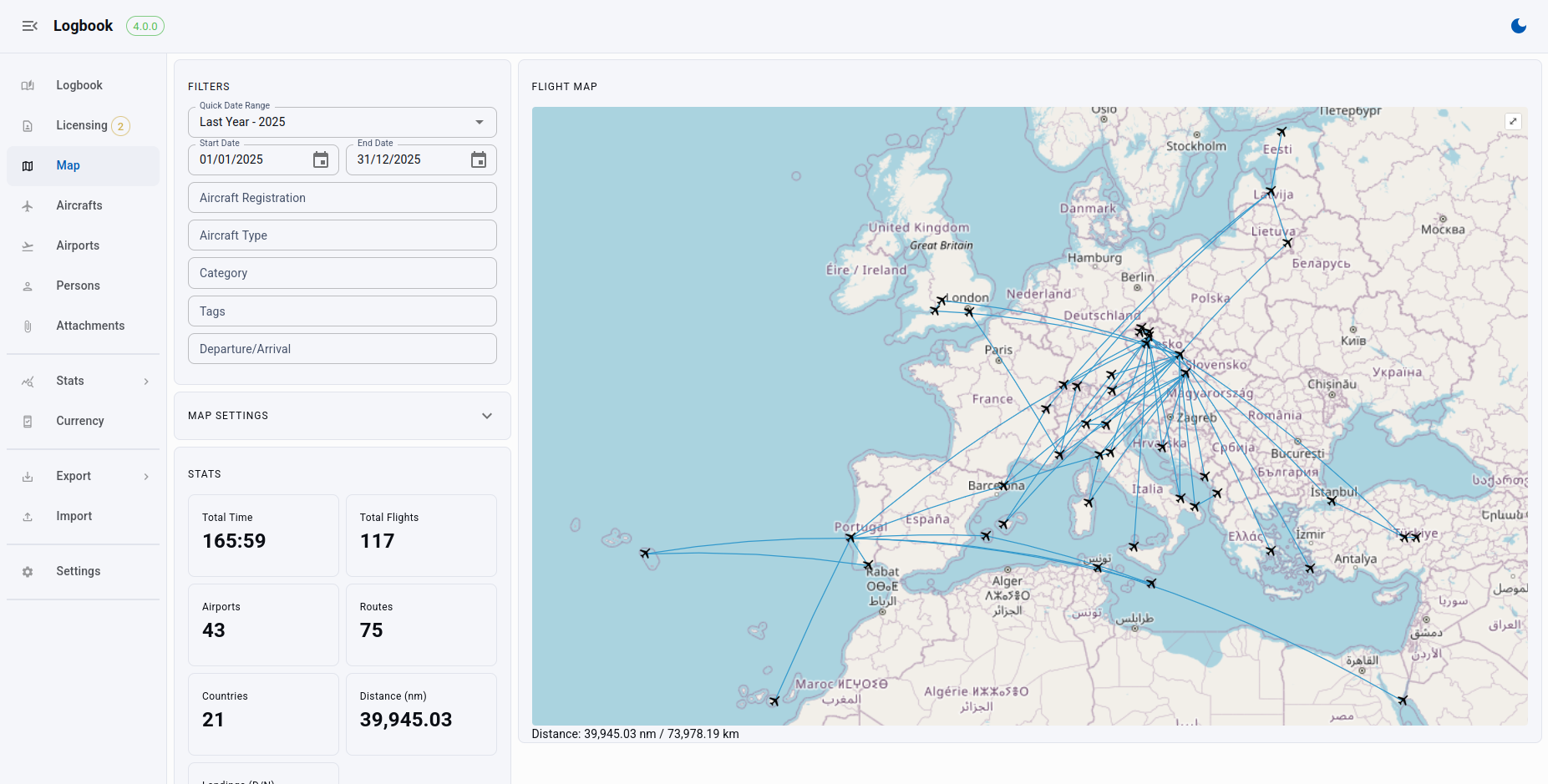The height and width of the screenshot is (784, 1548).
Task: Click the Currency icon in sidebar
Action: point(28,422)
